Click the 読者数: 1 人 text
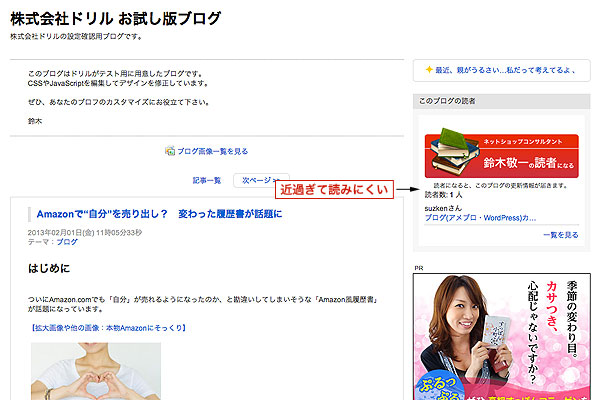 (443, 195)
